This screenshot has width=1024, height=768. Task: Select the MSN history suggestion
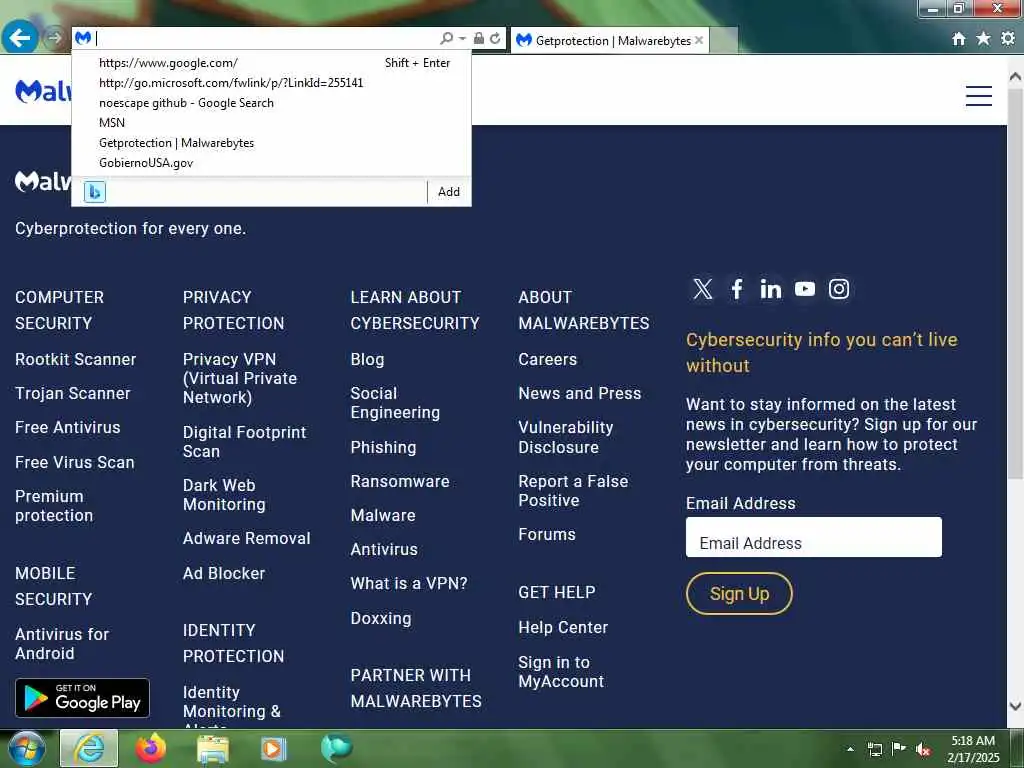pos(271,123)
